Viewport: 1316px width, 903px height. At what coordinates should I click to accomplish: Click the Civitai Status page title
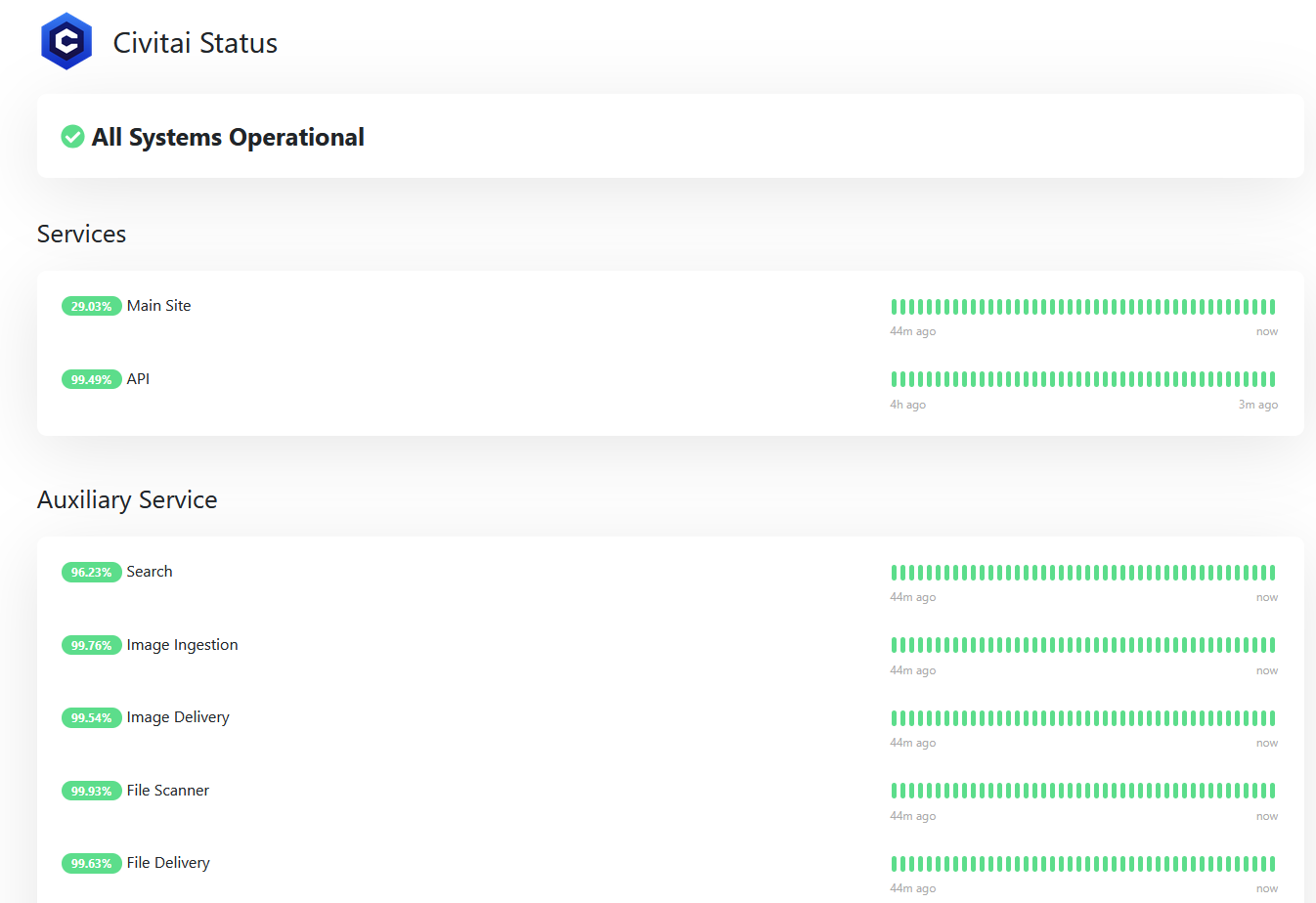pyautogui.click(x=196, y=43)
